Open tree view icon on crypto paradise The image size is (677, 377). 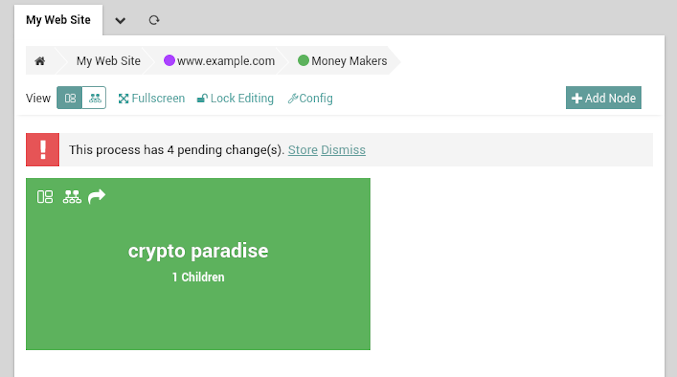[x=72, y=197]
